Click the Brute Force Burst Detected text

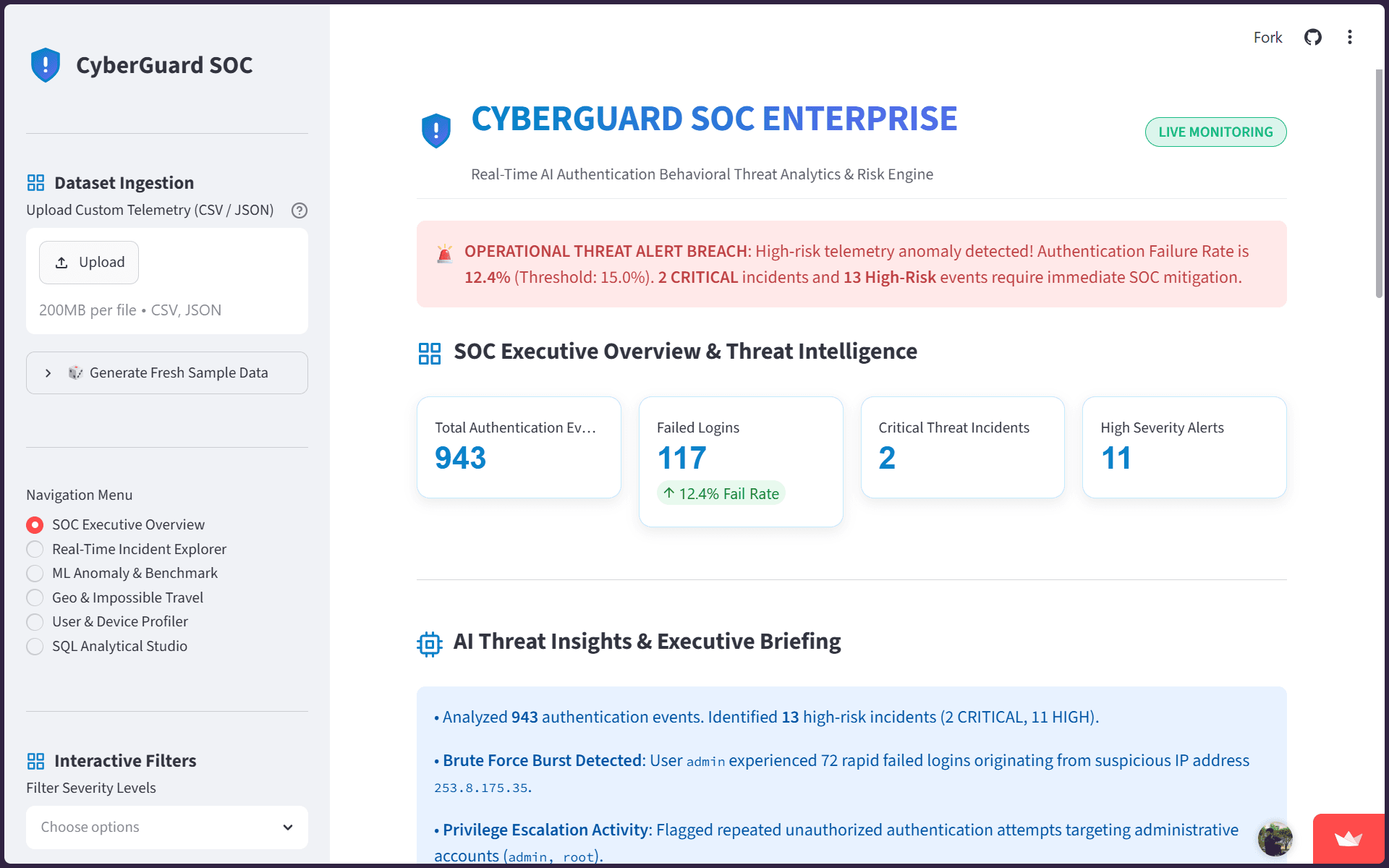(543, 760)
